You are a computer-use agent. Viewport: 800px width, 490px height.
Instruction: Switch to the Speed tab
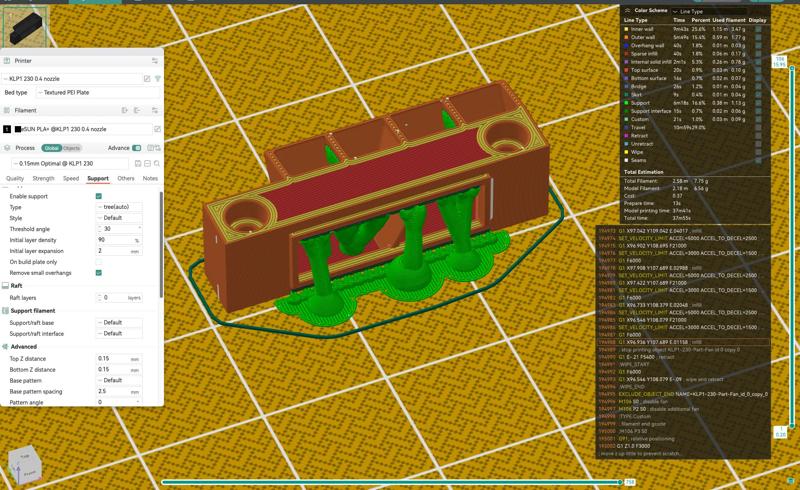point(71,178)
